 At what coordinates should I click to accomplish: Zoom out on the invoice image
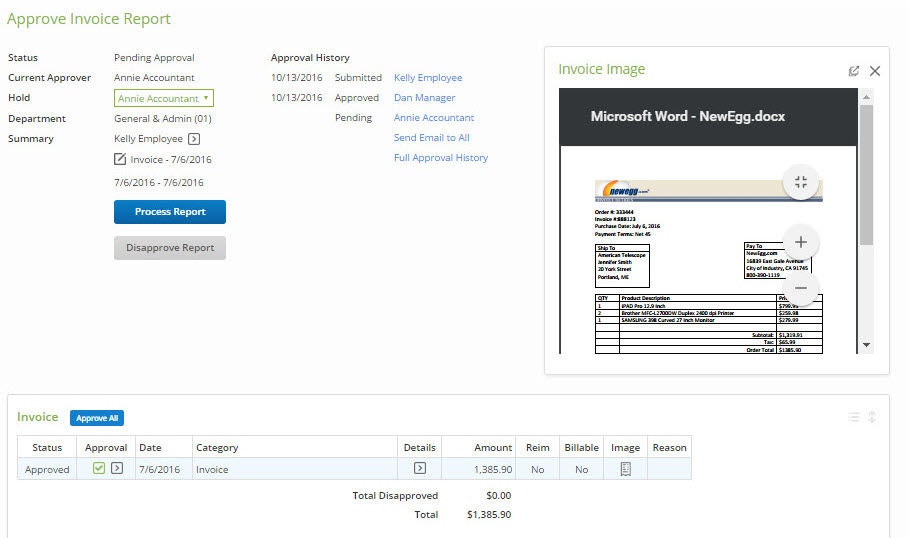pos(800,290)
